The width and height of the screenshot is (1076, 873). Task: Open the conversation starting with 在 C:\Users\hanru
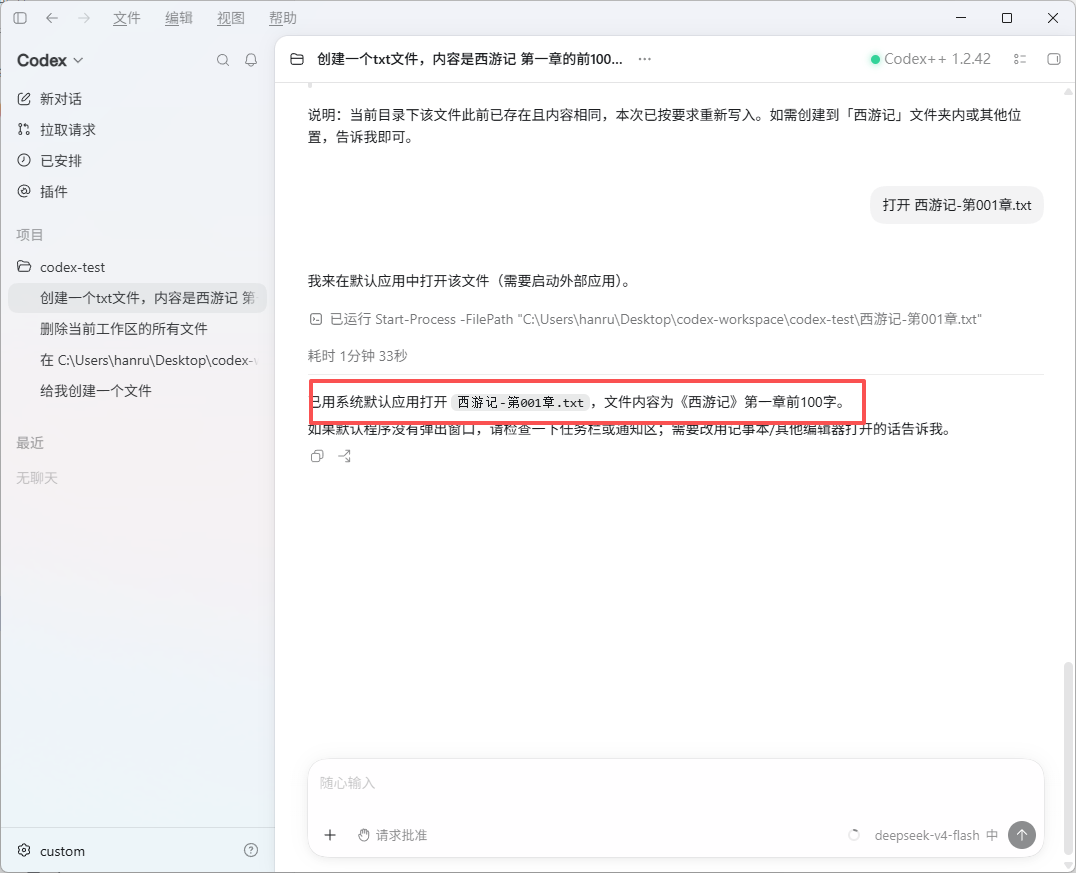pos(137,360)
